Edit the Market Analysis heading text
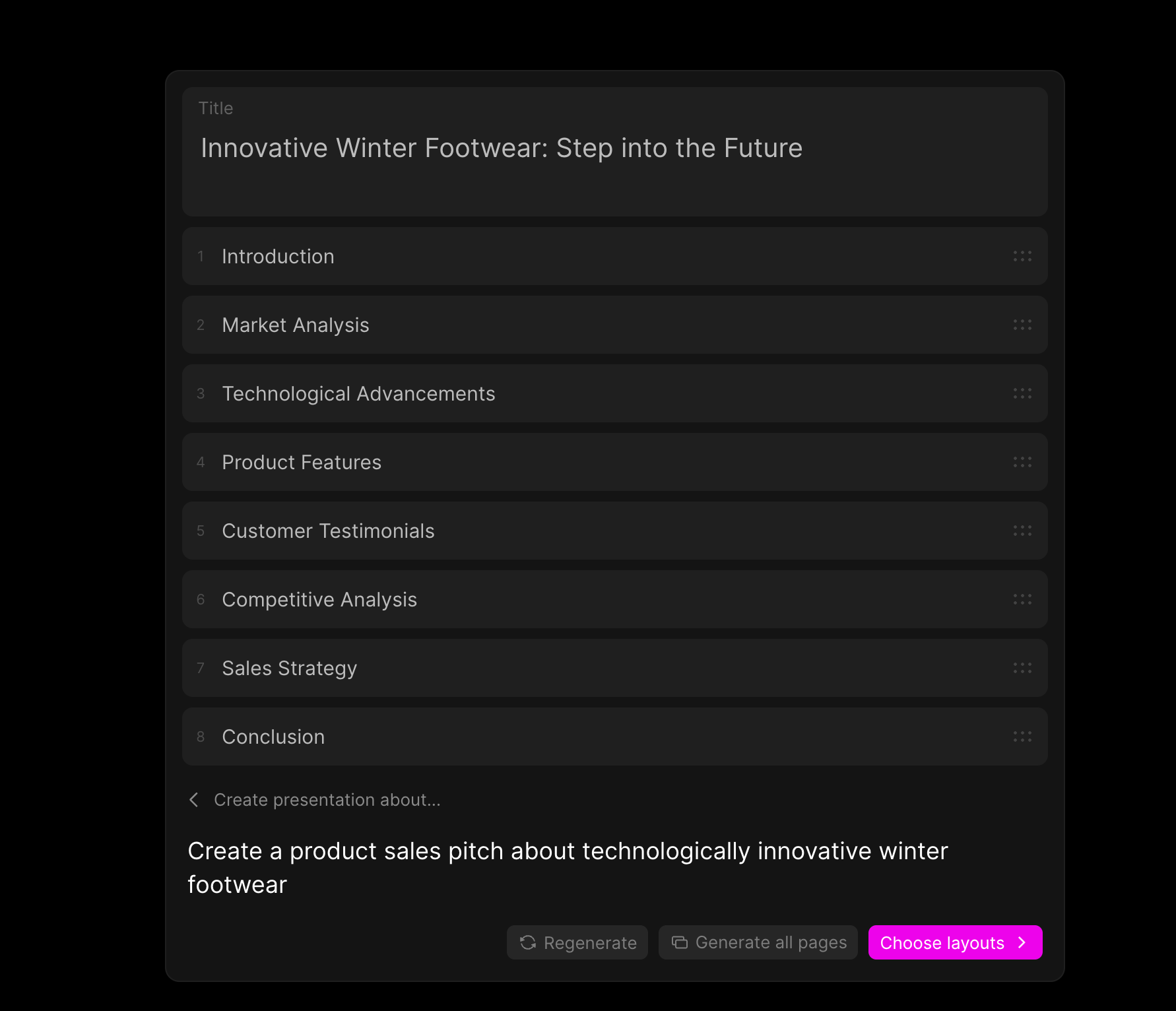Screen dimensions: 1176x1011 pyautogui.click(x=296, y=325)
